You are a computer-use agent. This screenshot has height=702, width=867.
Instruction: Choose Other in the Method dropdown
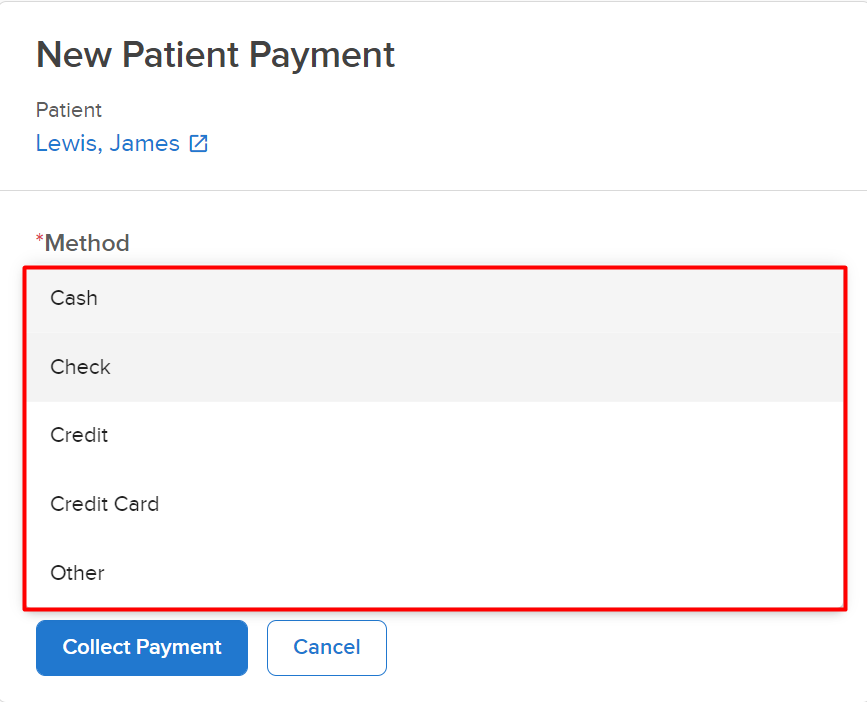coord(435,573)
